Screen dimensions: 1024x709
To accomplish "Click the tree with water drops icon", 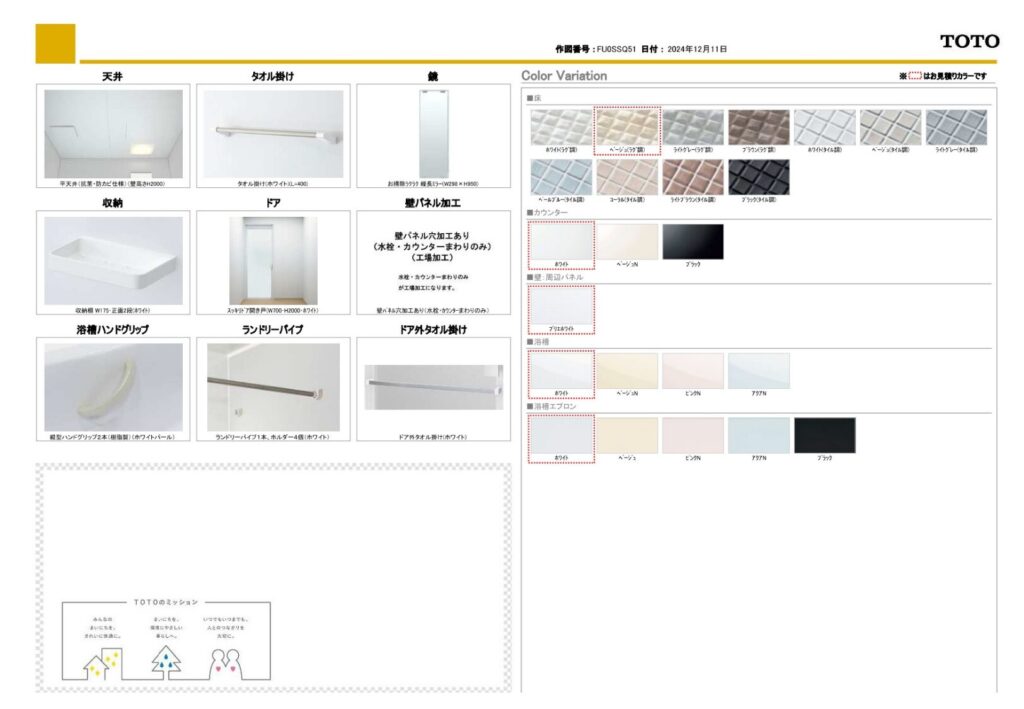I will click(x=165, y=660).
